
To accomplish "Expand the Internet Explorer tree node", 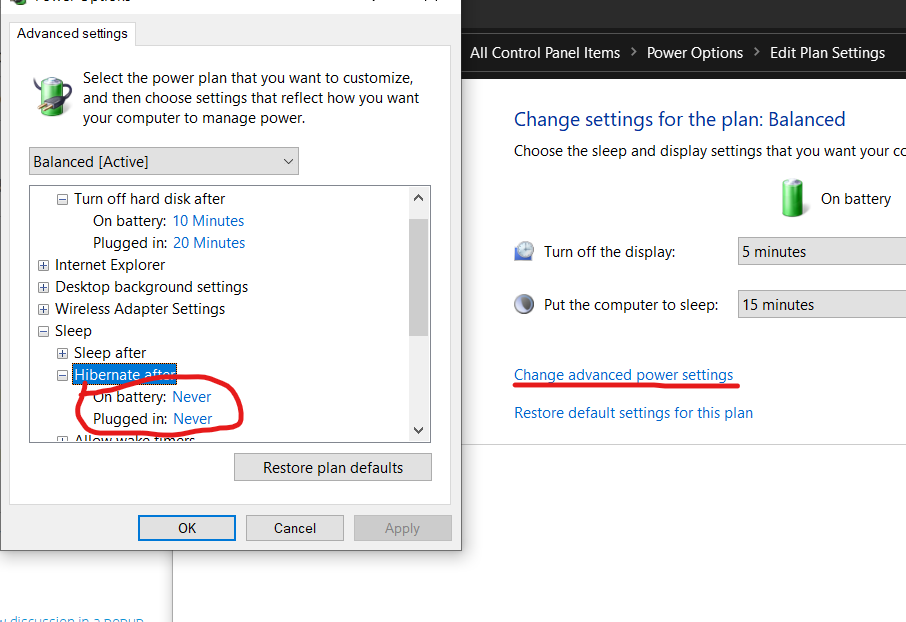I will click(x=43, y=265).
